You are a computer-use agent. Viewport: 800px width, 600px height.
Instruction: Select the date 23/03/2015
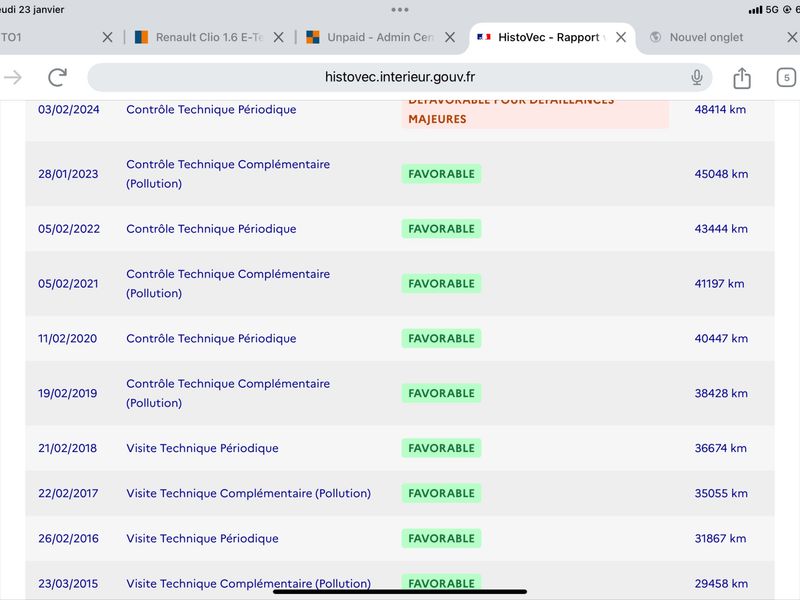point(68,583)
